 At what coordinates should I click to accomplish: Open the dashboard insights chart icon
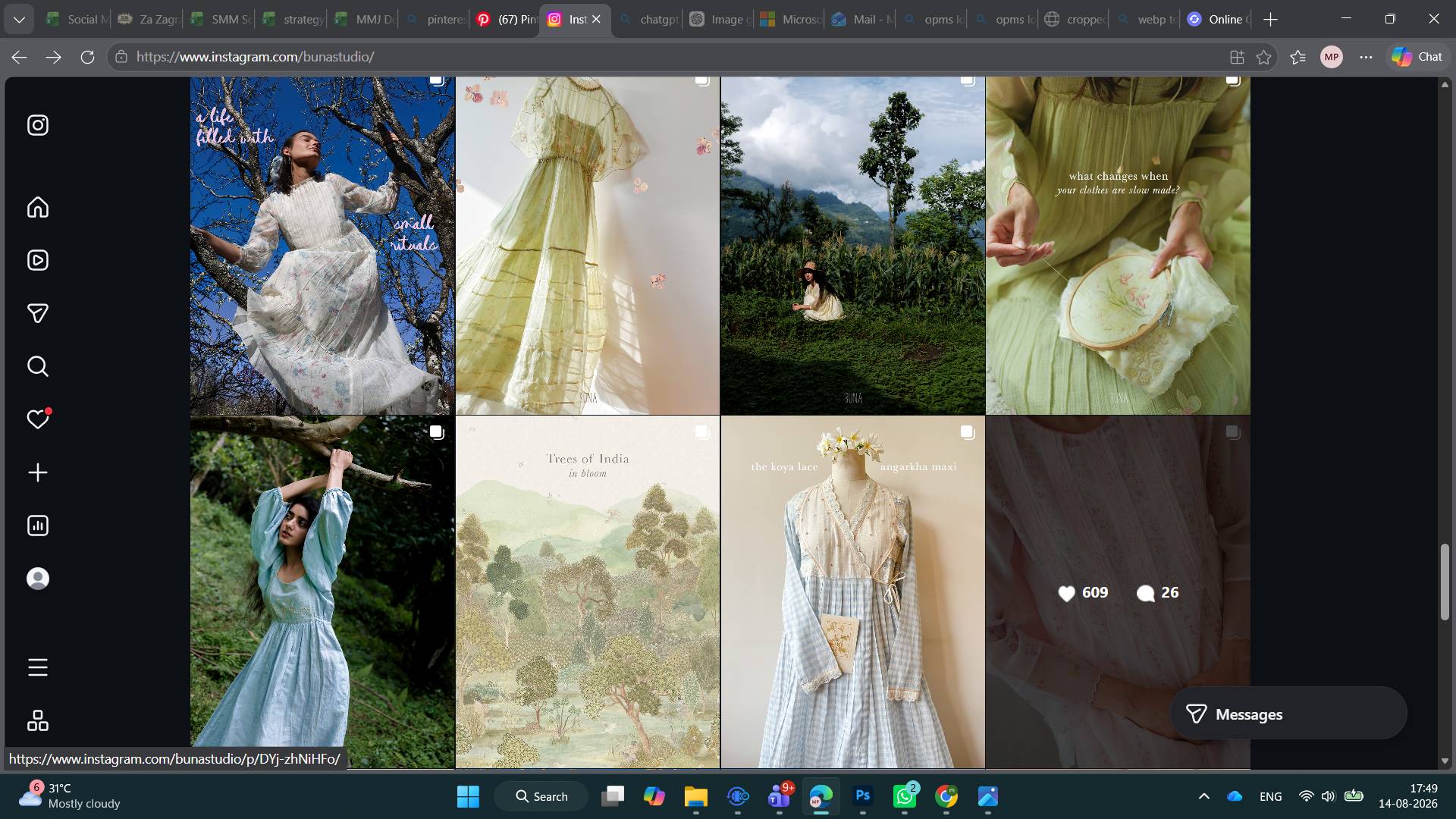point(38,526)
